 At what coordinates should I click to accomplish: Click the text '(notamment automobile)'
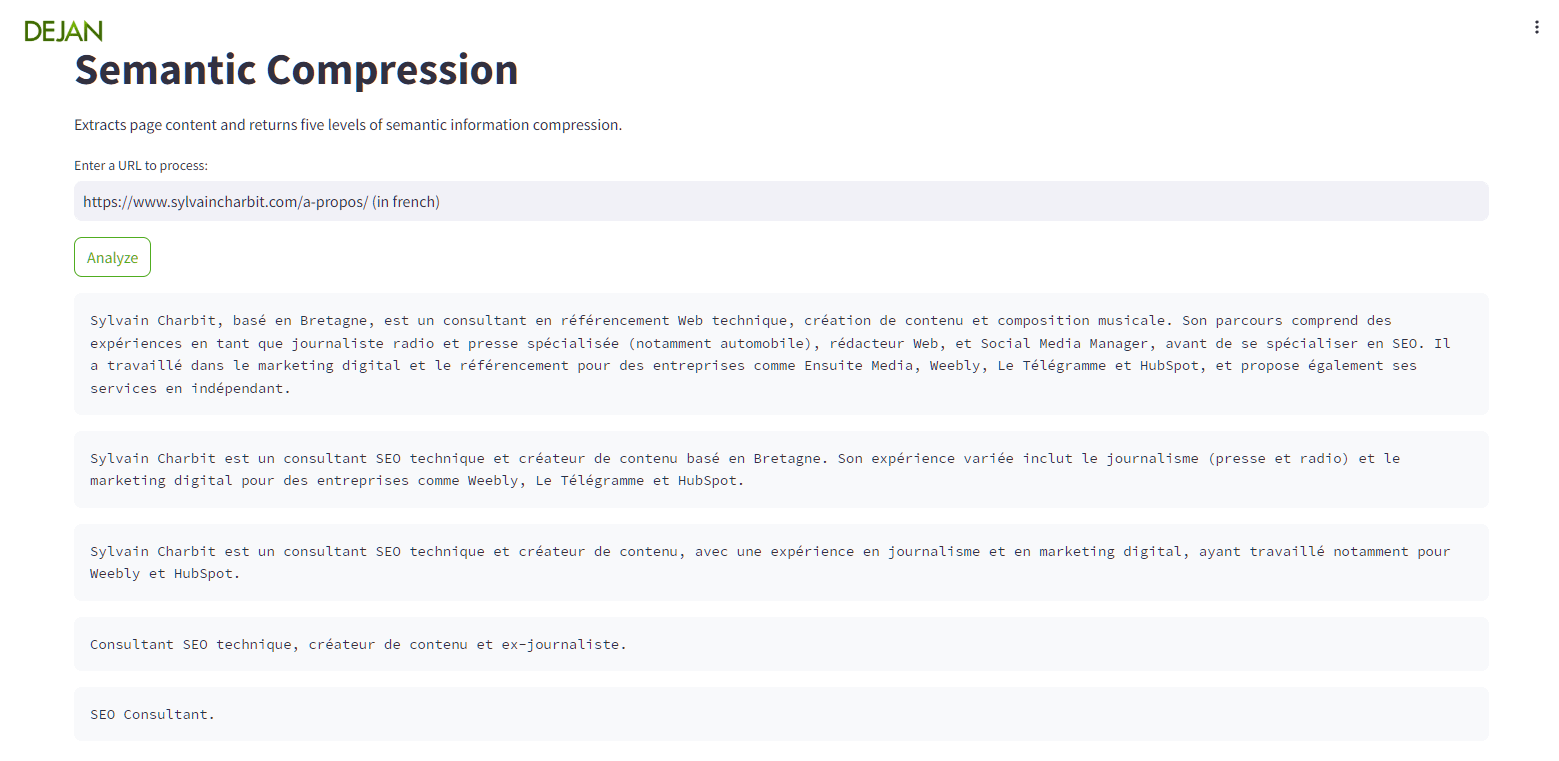(721, 343)
